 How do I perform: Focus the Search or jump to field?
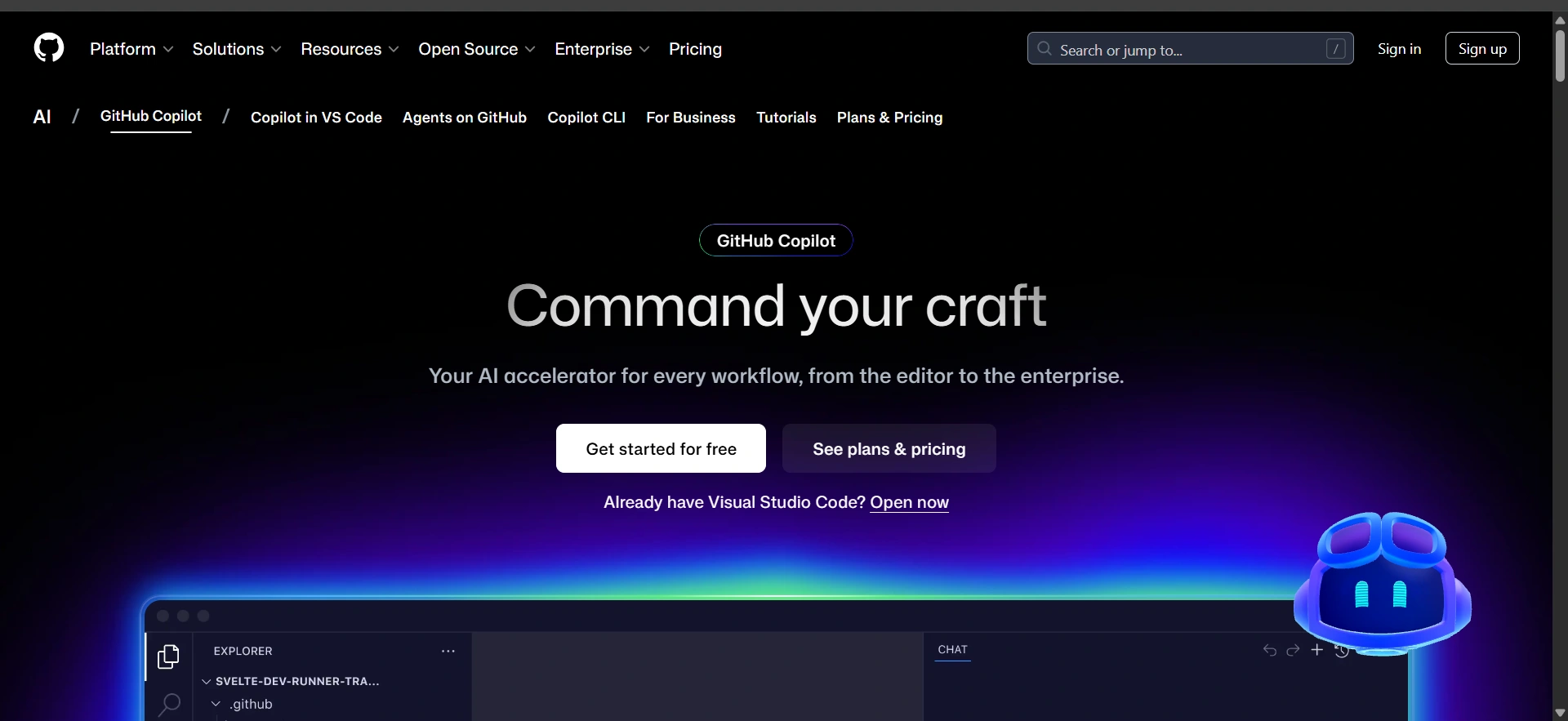[1190, 49]
